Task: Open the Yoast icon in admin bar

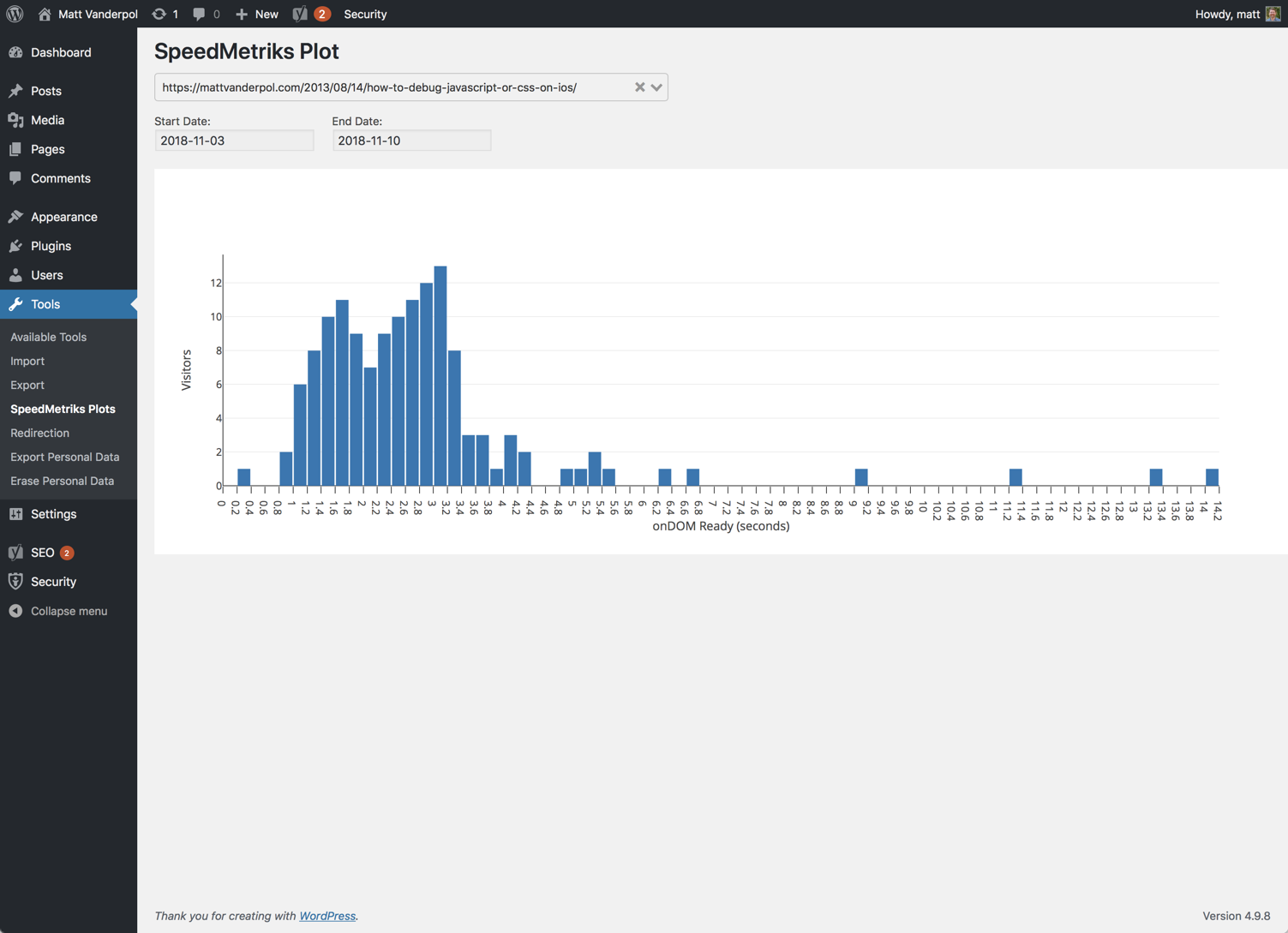Action: tap(300, 14)
